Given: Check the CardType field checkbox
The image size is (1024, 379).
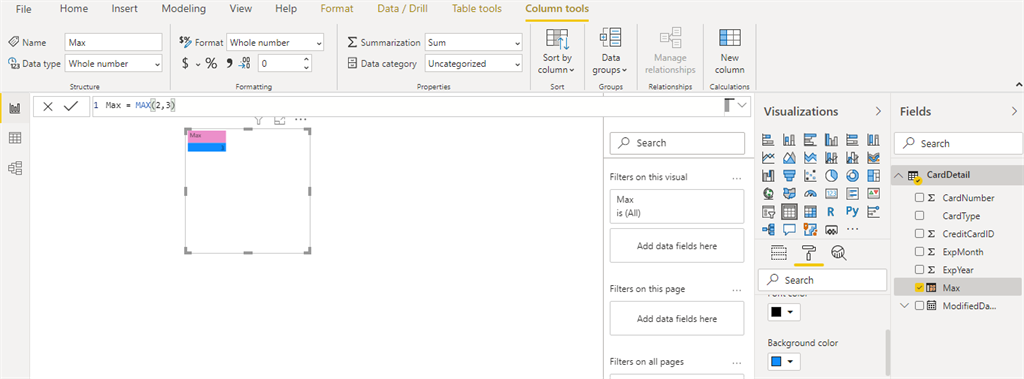Looking at the screenshot, I should click(x=920, y=216).
